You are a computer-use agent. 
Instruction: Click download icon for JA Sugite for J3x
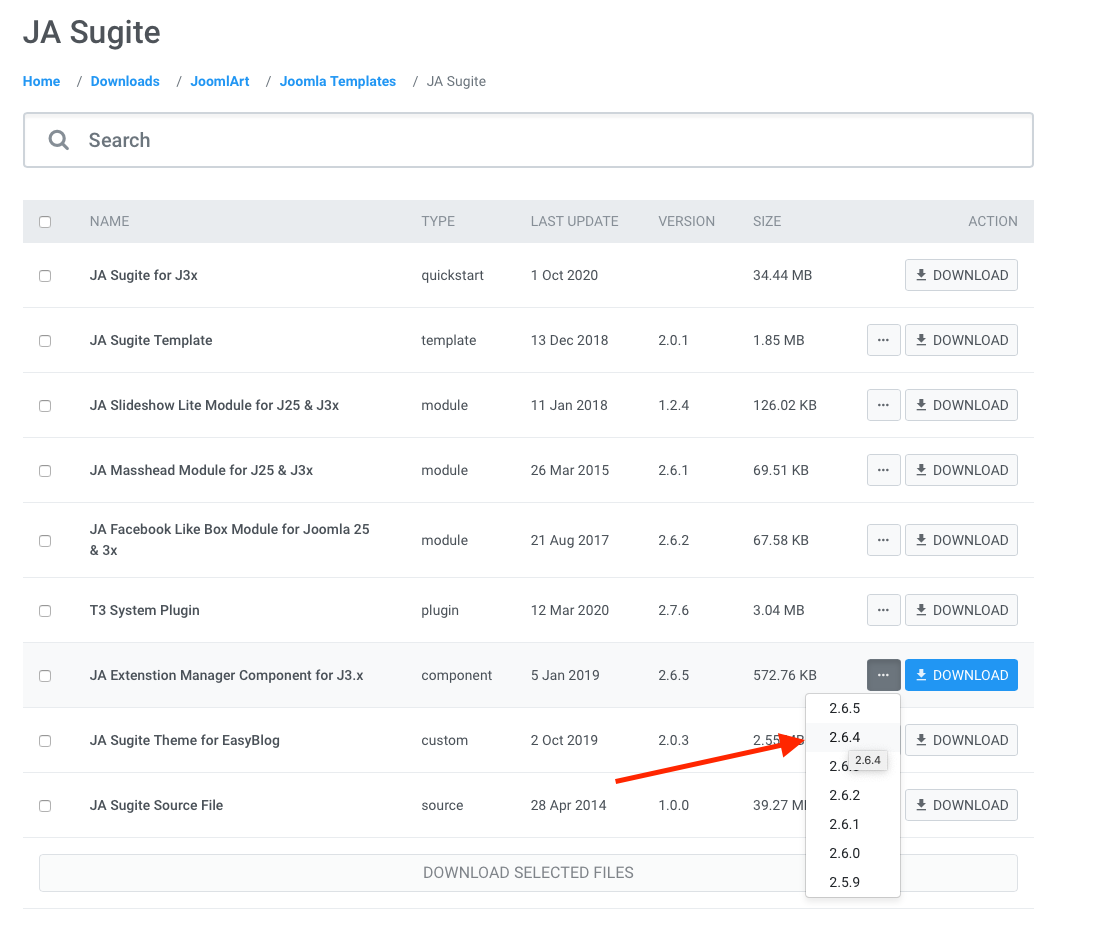(x=922, y=275)
